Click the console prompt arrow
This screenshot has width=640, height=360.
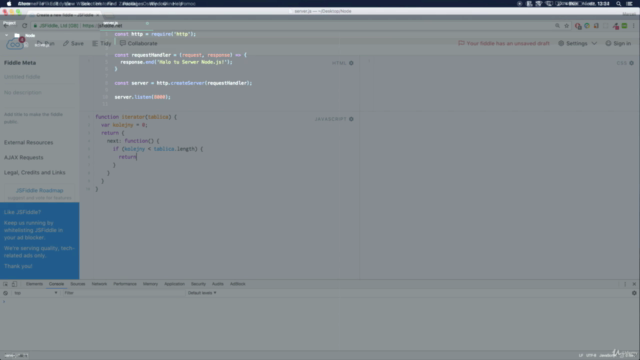click(4, 302)
